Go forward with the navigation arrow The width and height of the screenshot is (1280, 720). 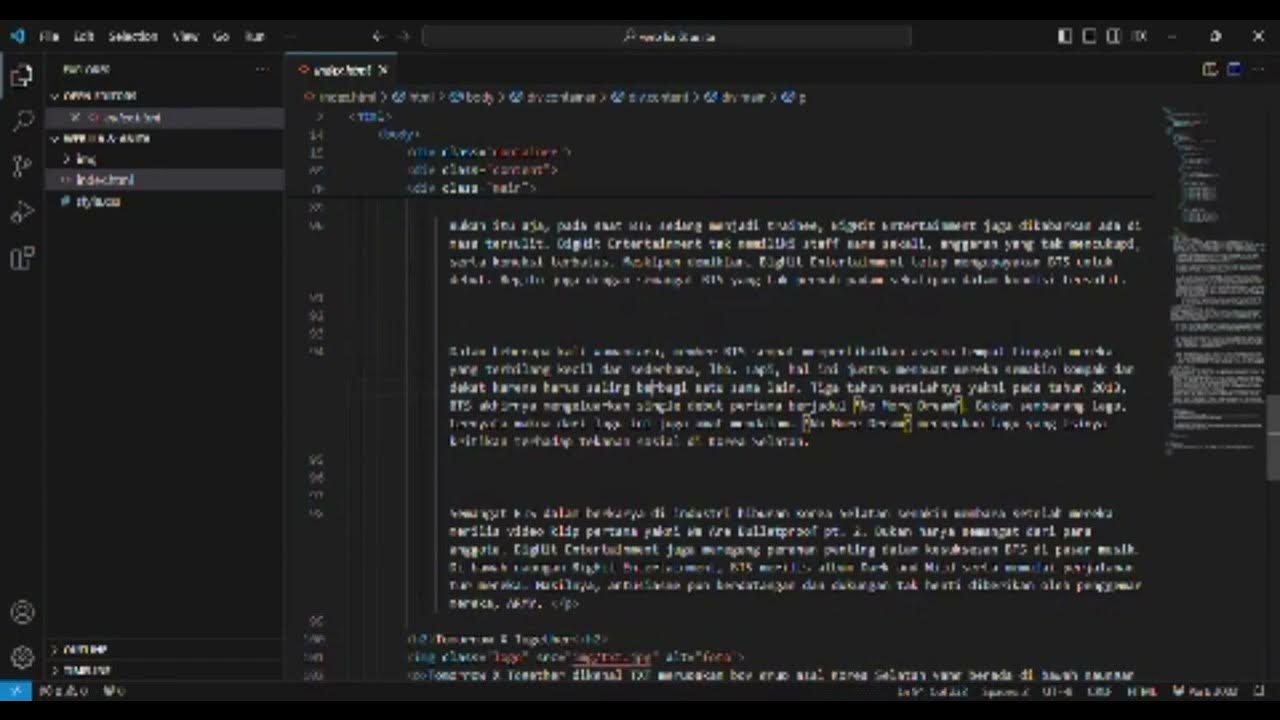403,36
